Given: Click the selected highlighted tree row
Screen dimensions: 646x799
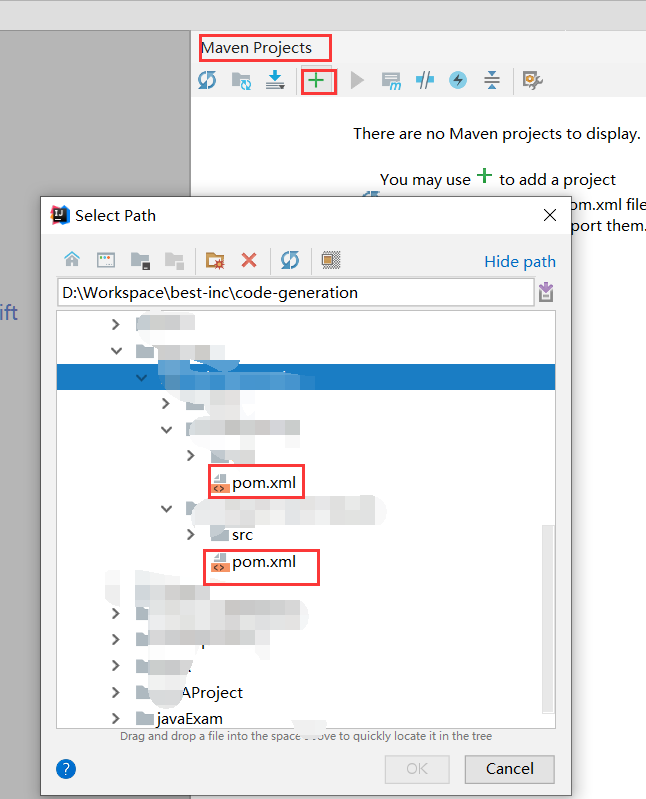Looking at the screenshot, I should coord(306,377).
